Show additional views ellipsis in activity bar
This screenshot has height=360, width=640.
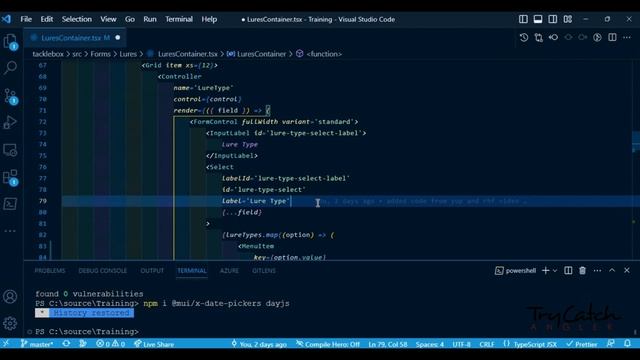10,231
